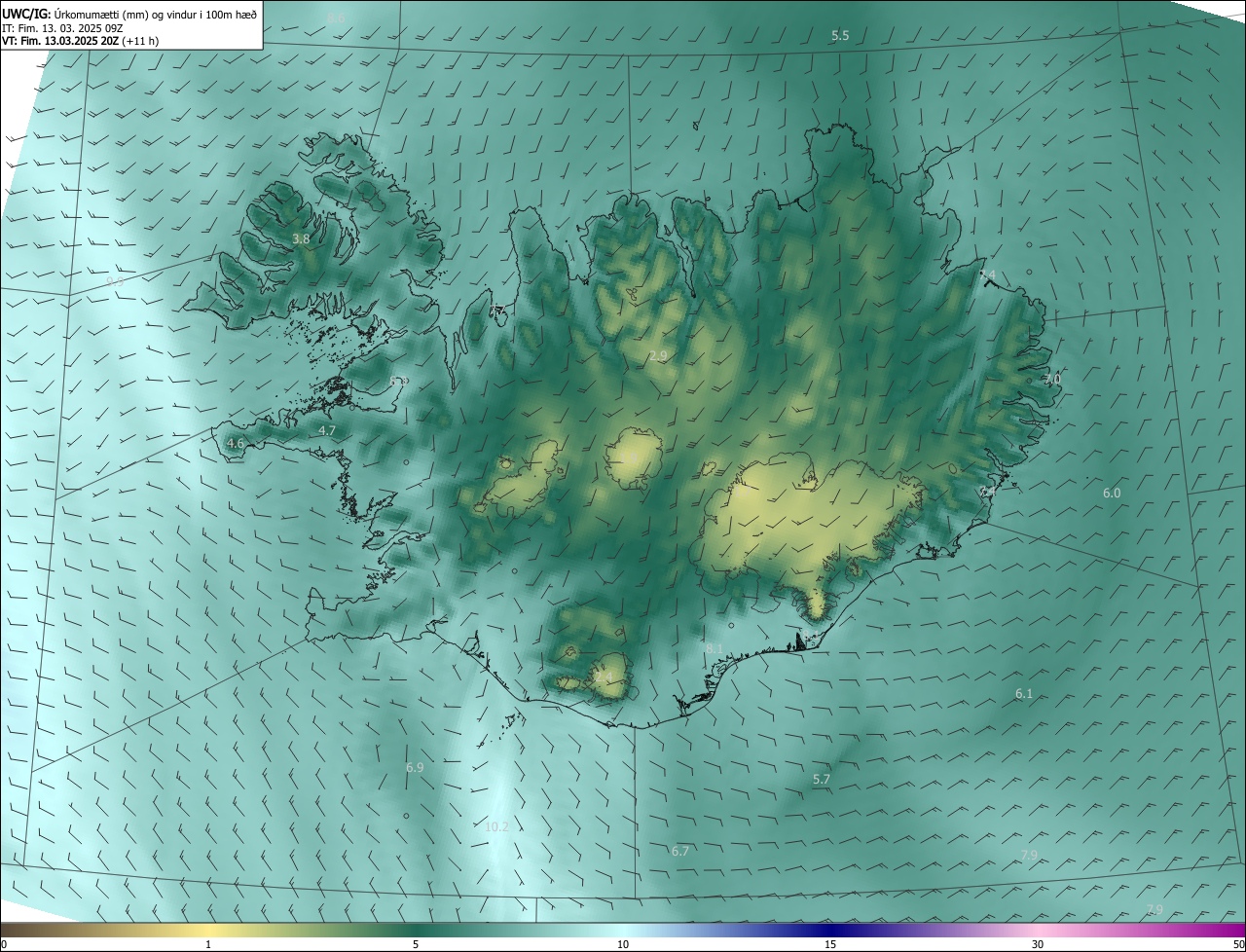
Task: Click the 5 tick on the color scale
Action: (x=416, y=944)
